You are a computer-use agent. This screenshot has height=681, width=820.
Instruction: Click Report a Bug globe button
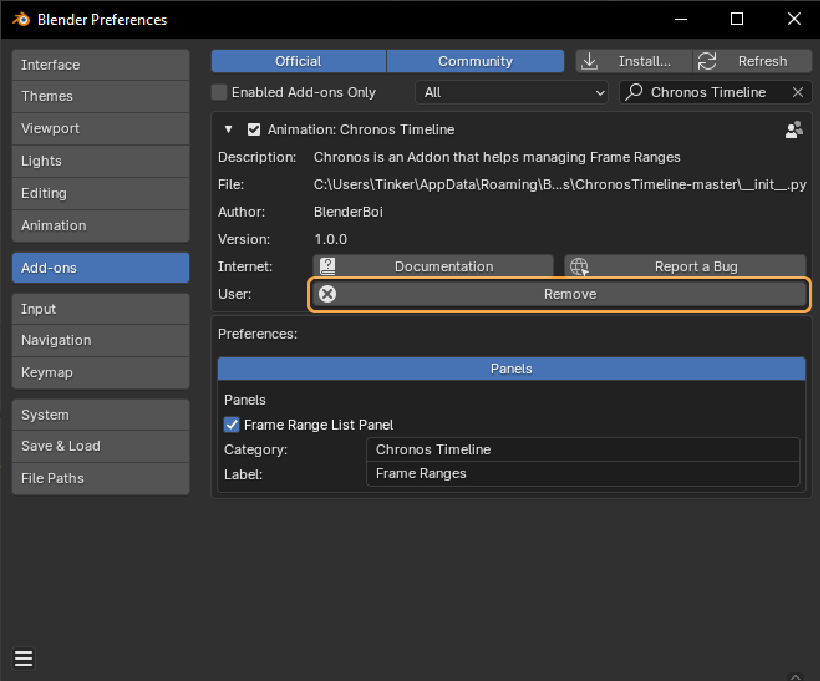[685, 266]
